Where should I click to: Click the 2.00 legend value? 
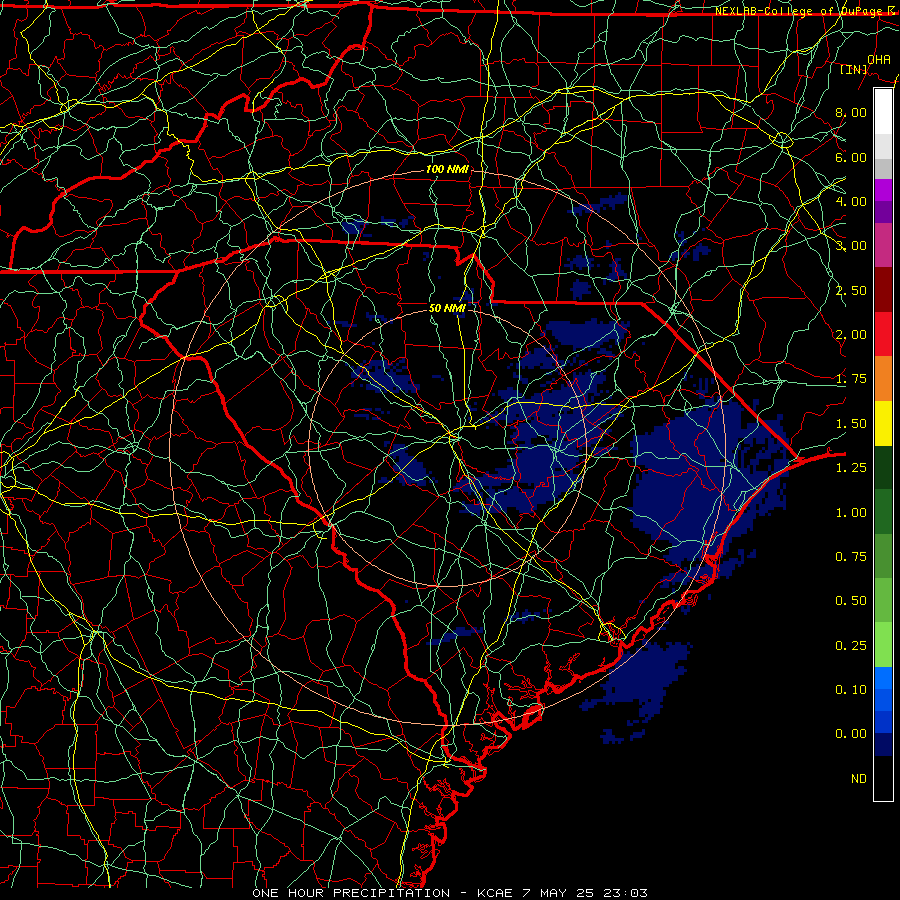point(851,335)
